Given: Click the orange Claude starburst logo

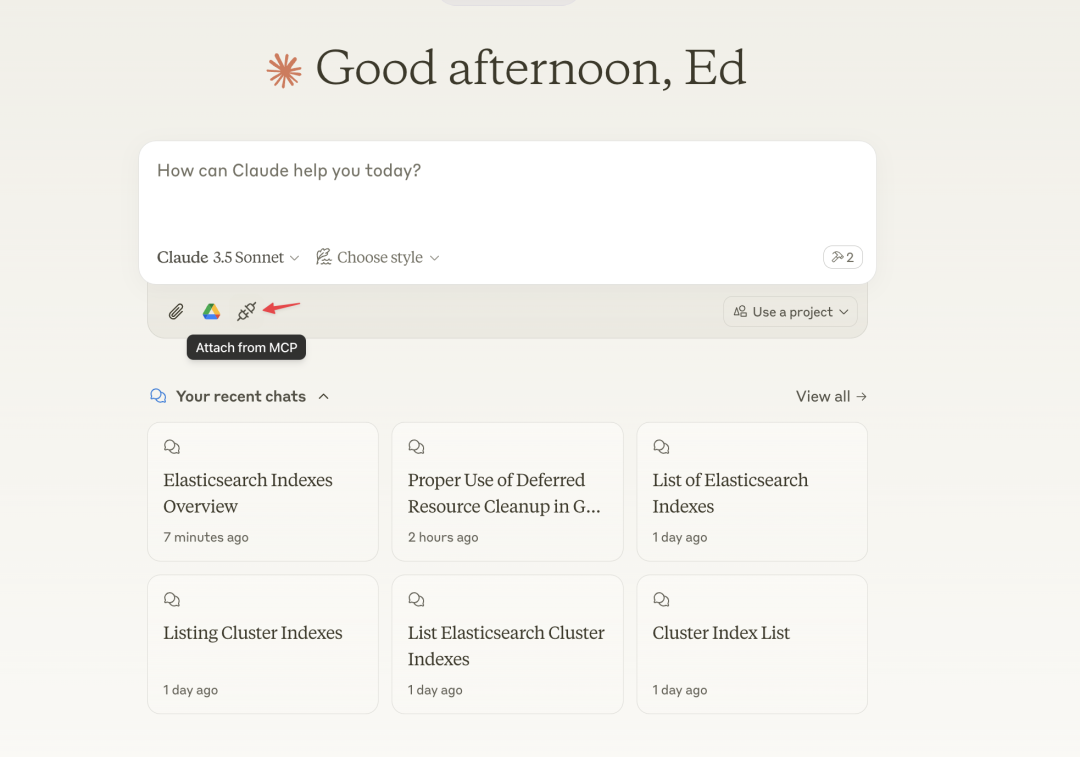Looking at the screenshot, I should tap(284, 70).
